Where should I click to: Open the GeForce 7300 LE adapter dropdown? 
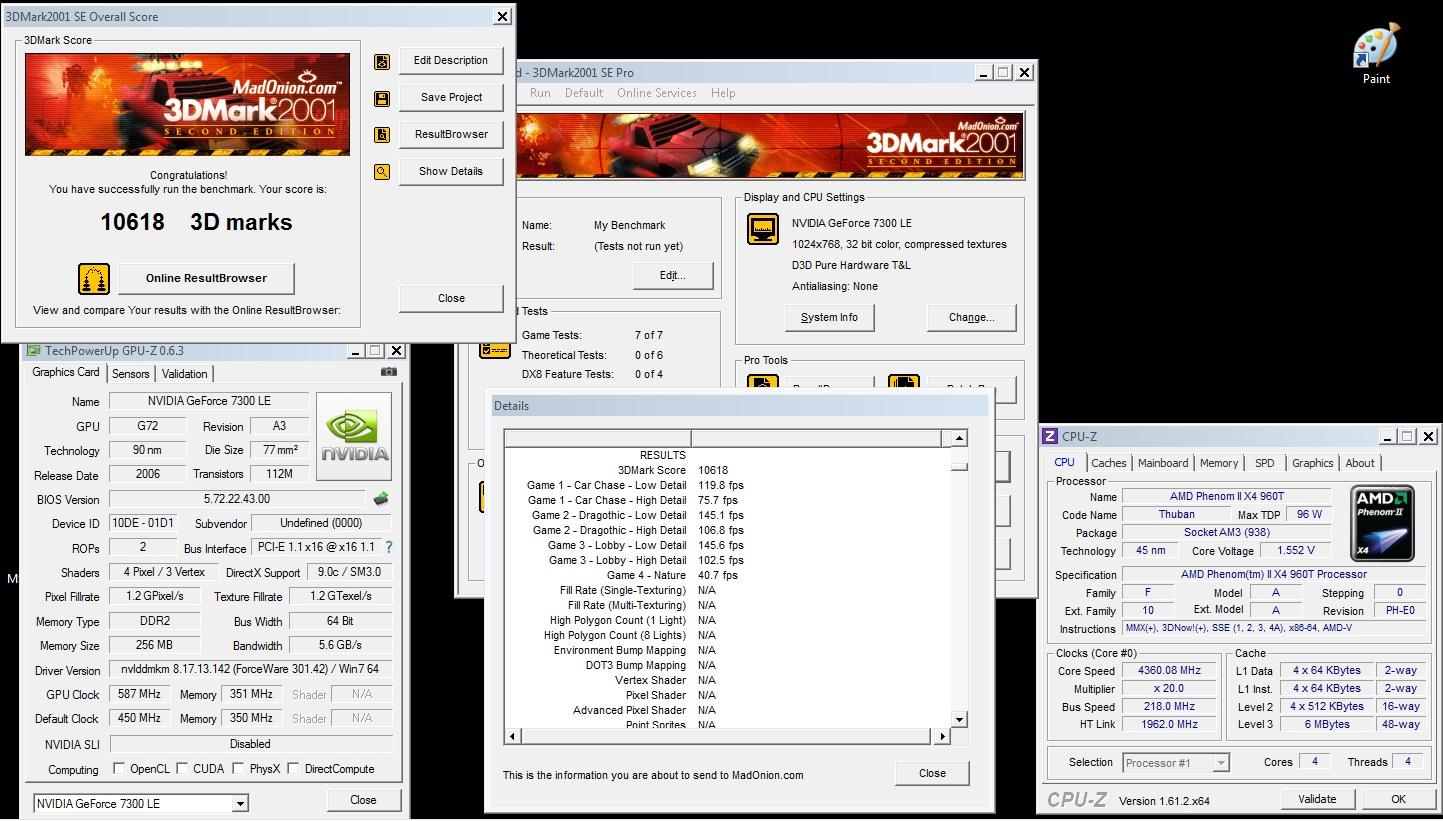(x=240, y=803)
